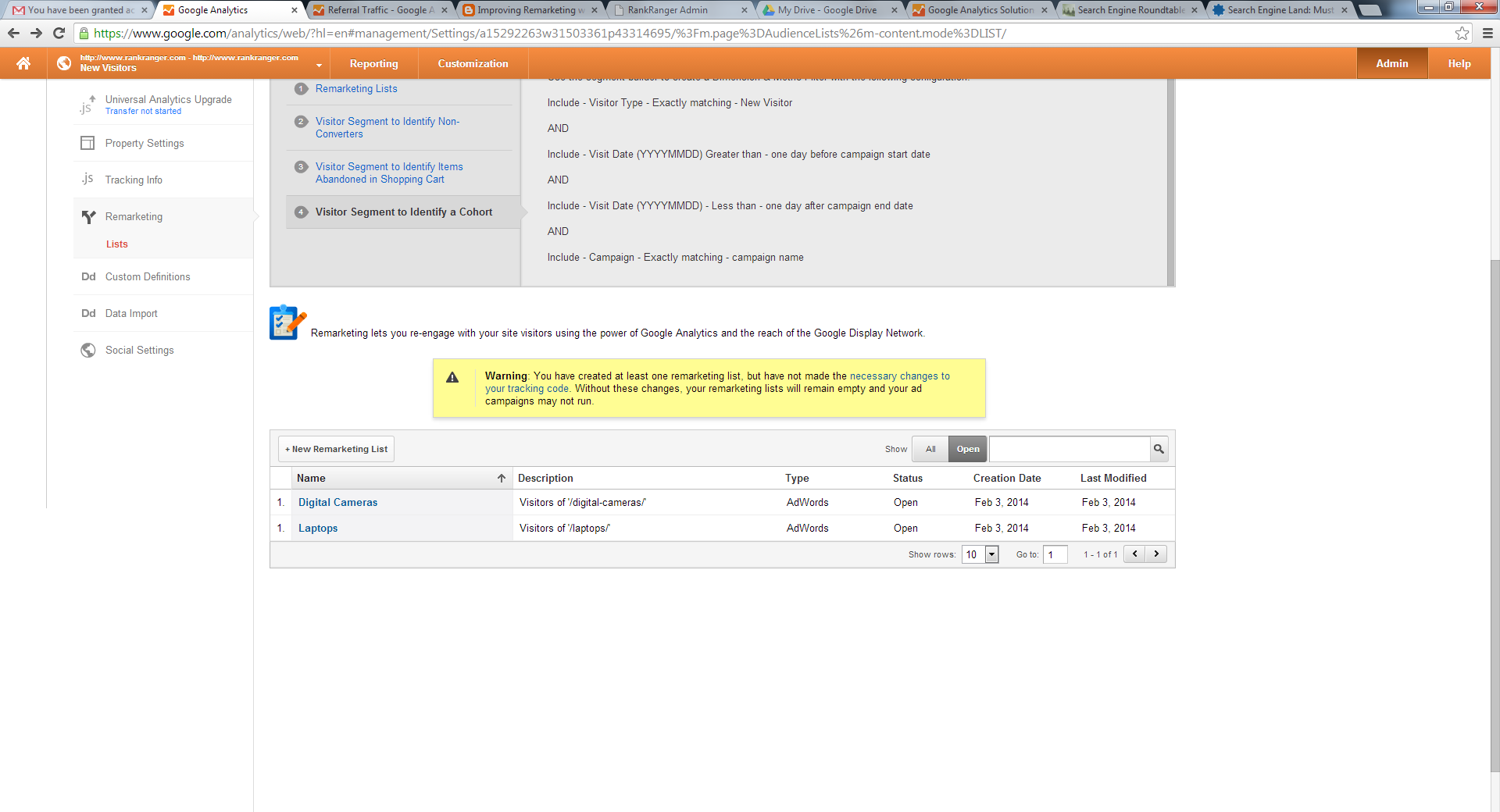The width and height of the screenshot is (1500, 812).
Task: Reload the page with the refresh icon
Action: point(59,34)
